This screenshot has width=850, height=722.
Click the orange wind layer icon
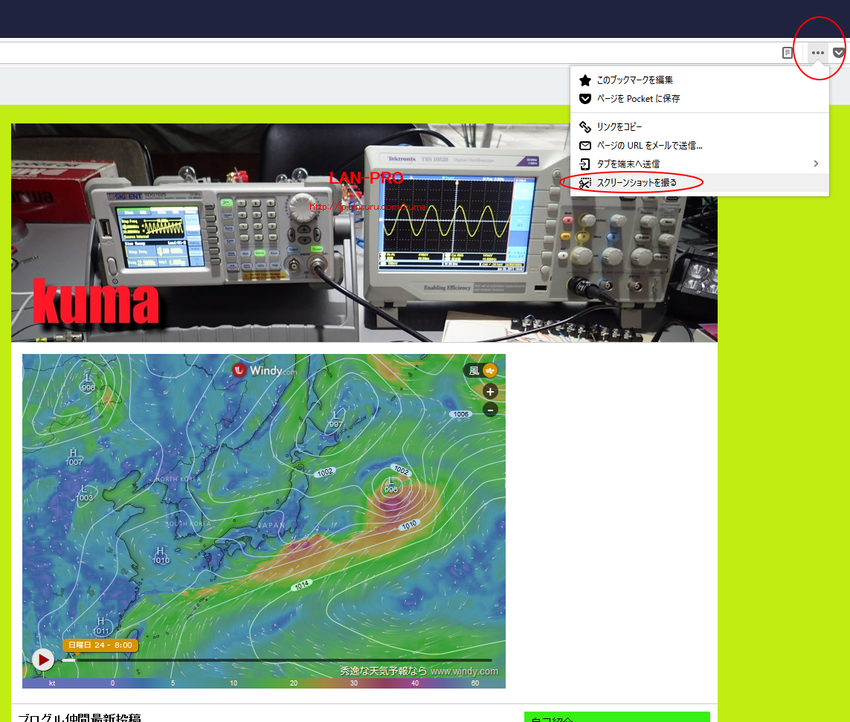pos(490,371)
